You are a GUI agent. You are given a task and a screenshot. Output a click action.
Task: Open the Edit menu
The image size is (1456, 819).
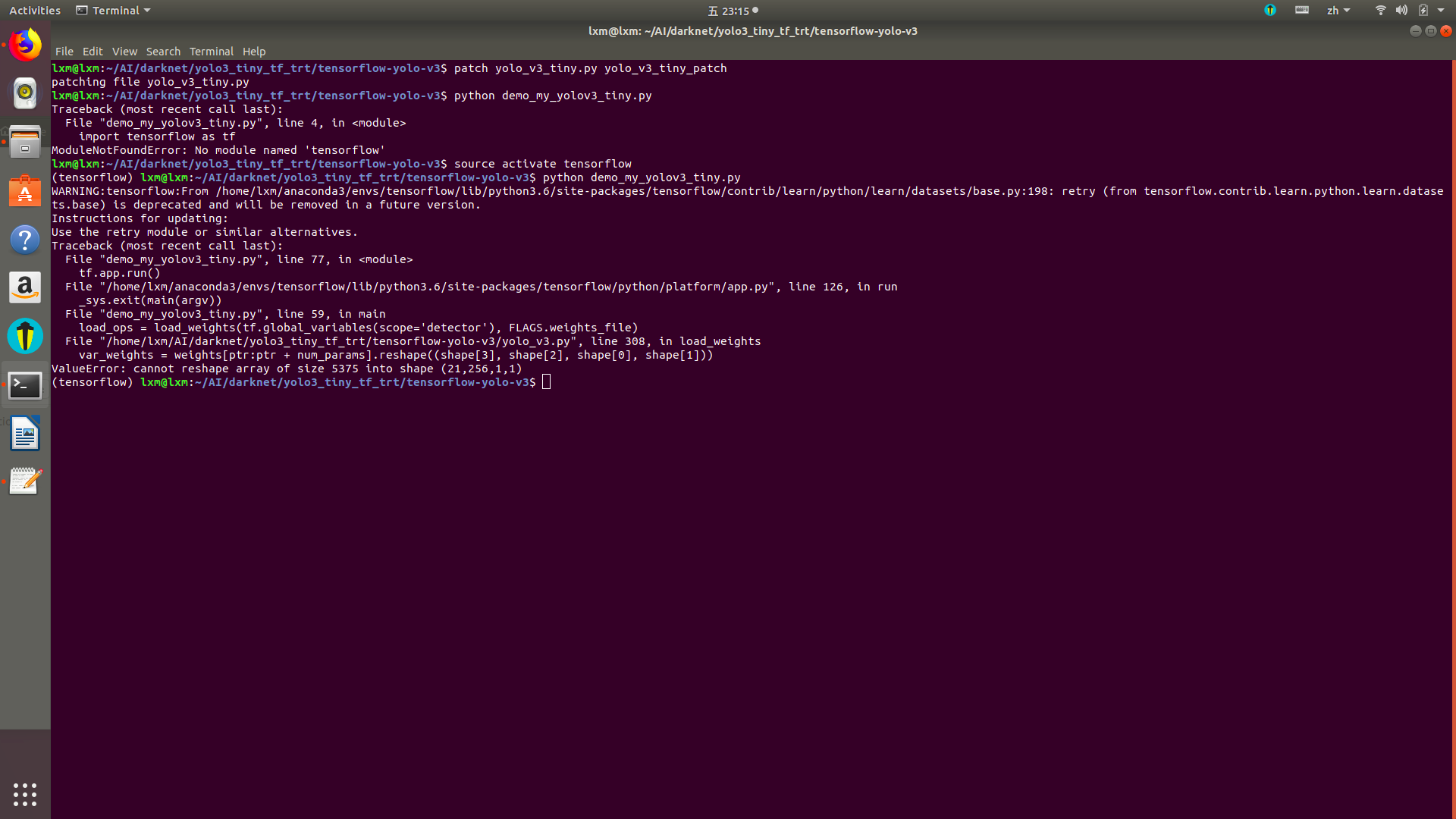(x=93, y=52)
